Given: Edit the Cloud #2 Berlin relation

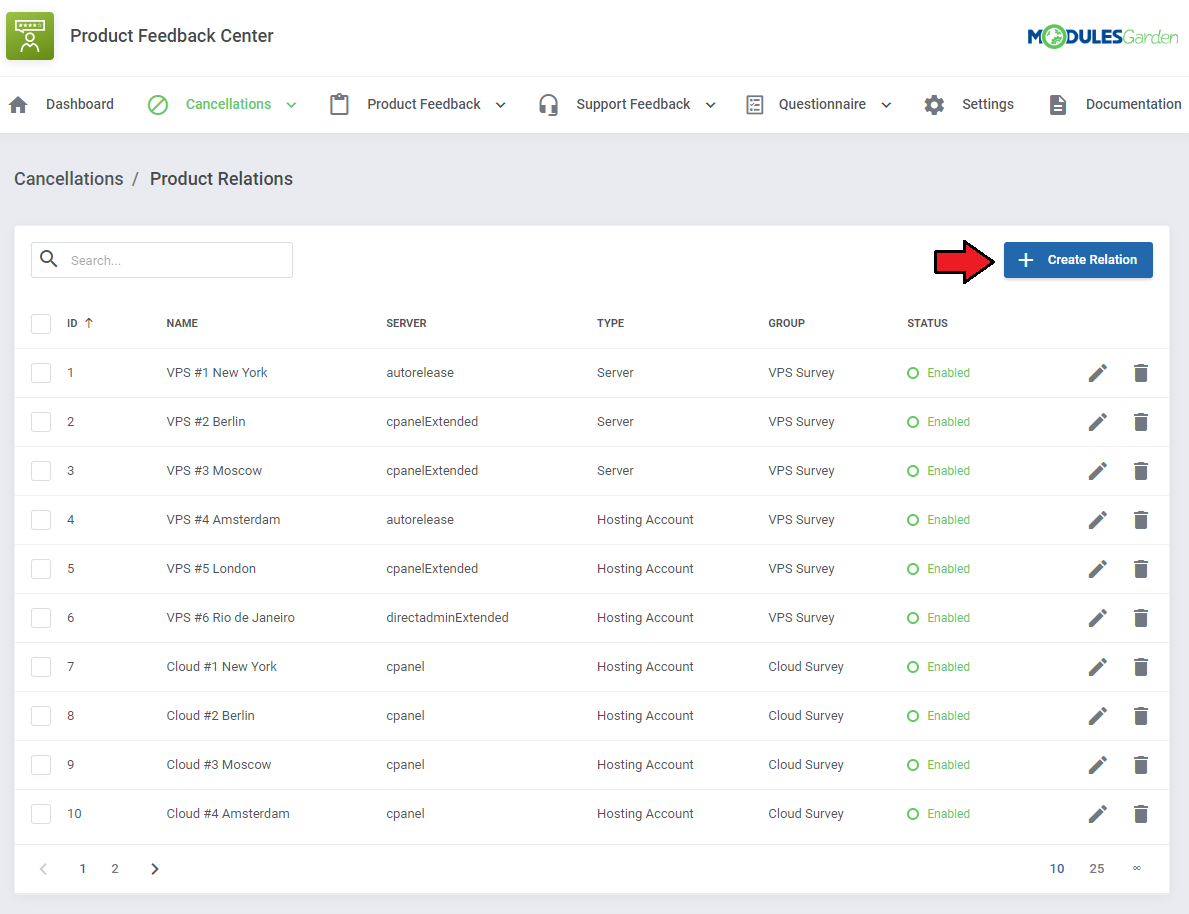Looking at the screenshot, I should click(1097, 716).
